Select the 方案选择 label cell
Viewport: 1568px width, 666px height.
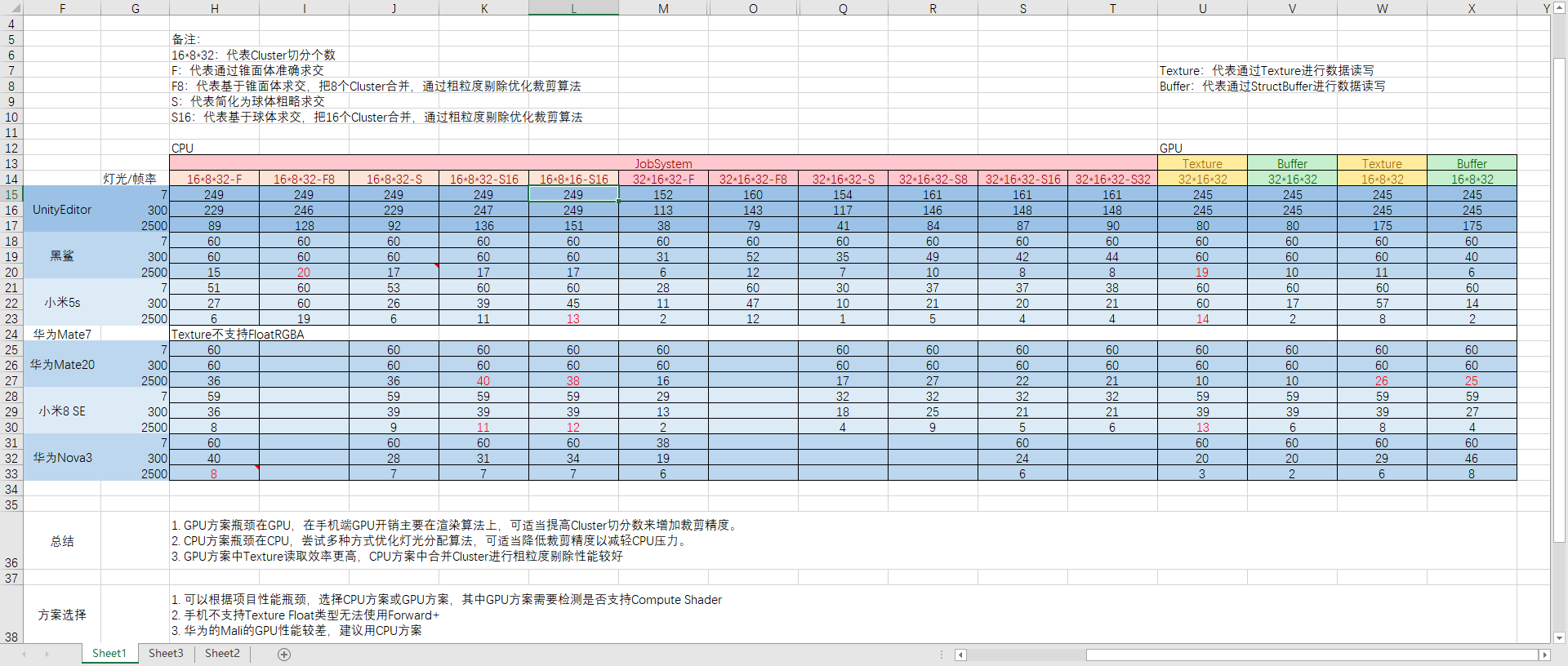click(x=62, y=615)
